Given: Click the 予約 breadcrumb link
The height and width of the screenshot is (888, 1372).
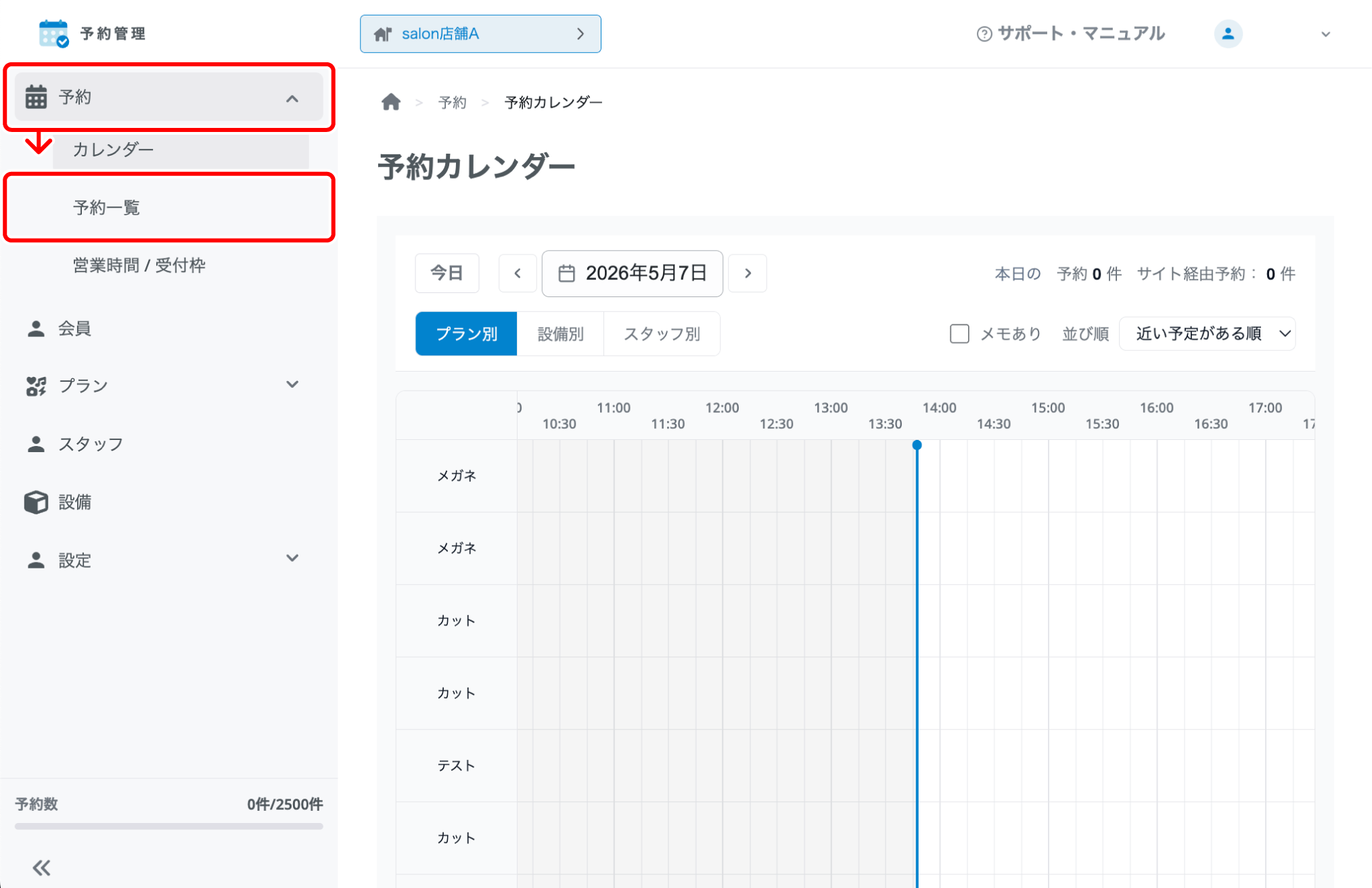Looking at the screenshot, I should pos(452,102).
